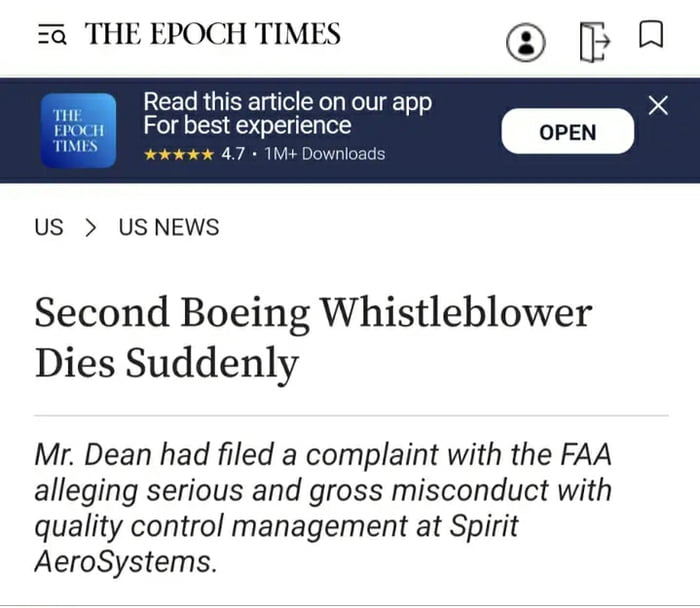Screen dimensions: 700x608
Task: Click the 1M+ Downloads label
Action: click(325, 154)
